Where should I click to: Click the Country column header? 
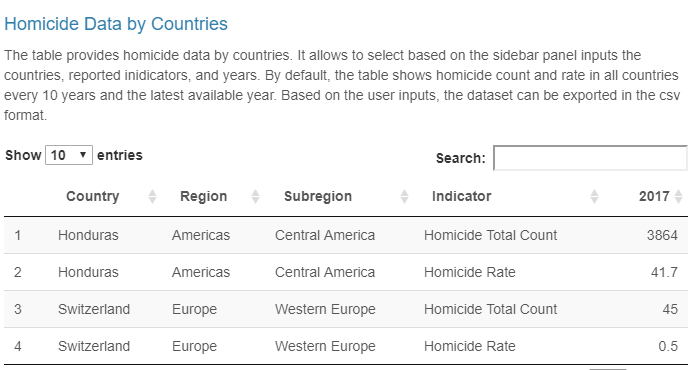click(x=92, y=196)
